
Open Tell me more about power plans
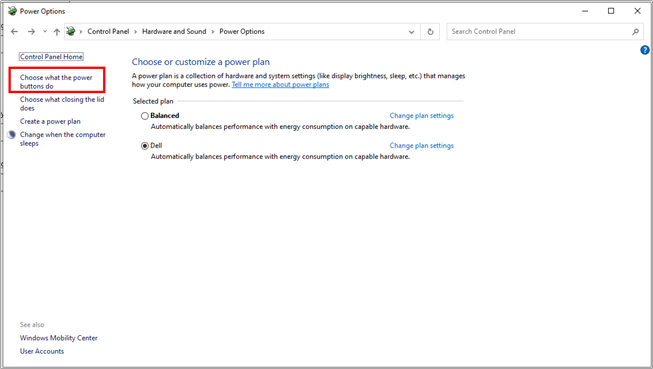pyautogui.click(x=280, y=85)
